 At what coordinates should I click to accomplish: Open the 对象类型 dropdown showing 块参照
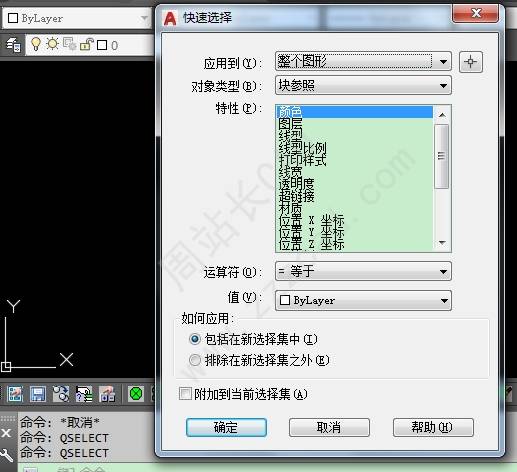coord(363,85)
